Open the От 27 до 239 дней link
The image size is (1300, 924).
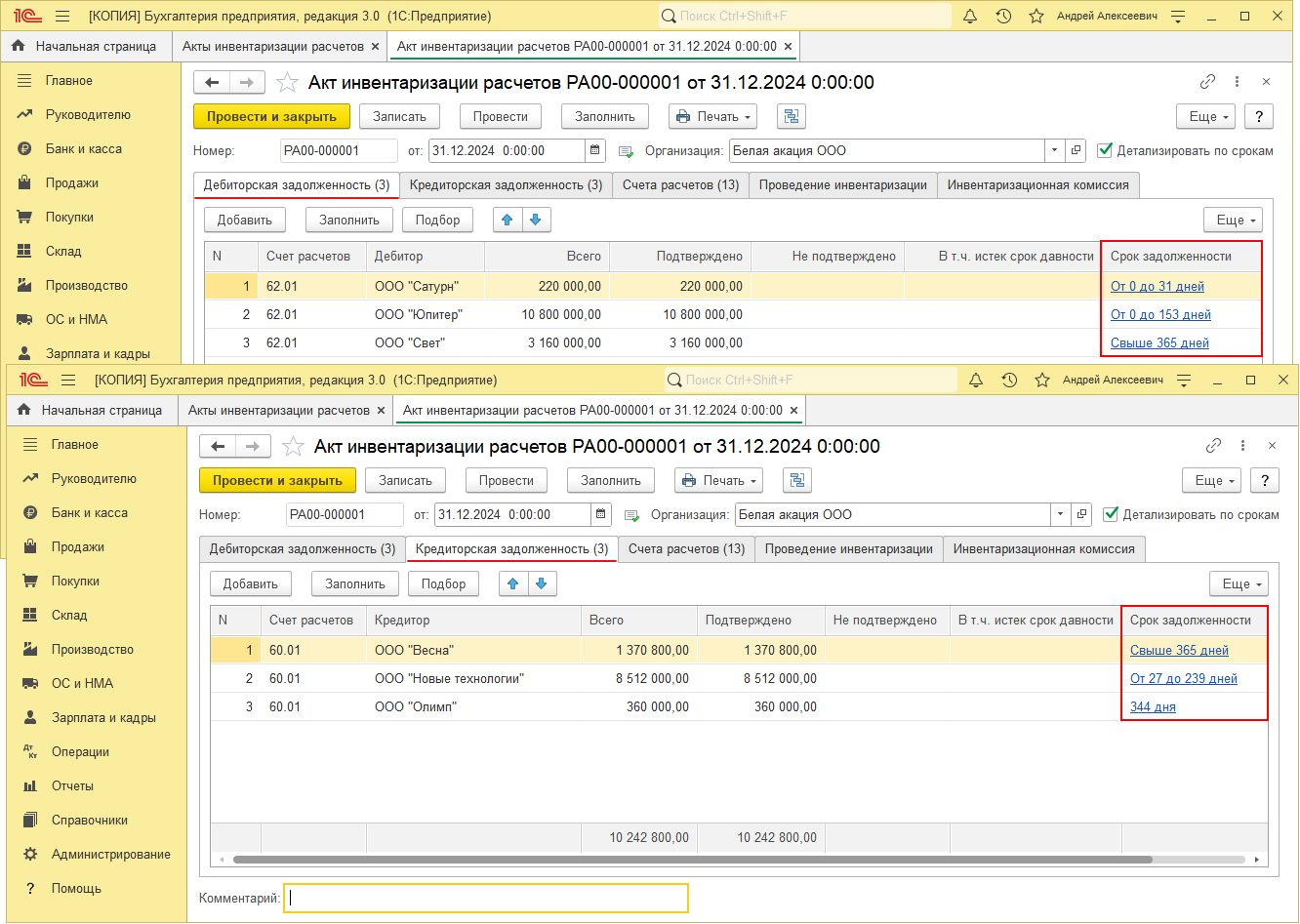1183,678
